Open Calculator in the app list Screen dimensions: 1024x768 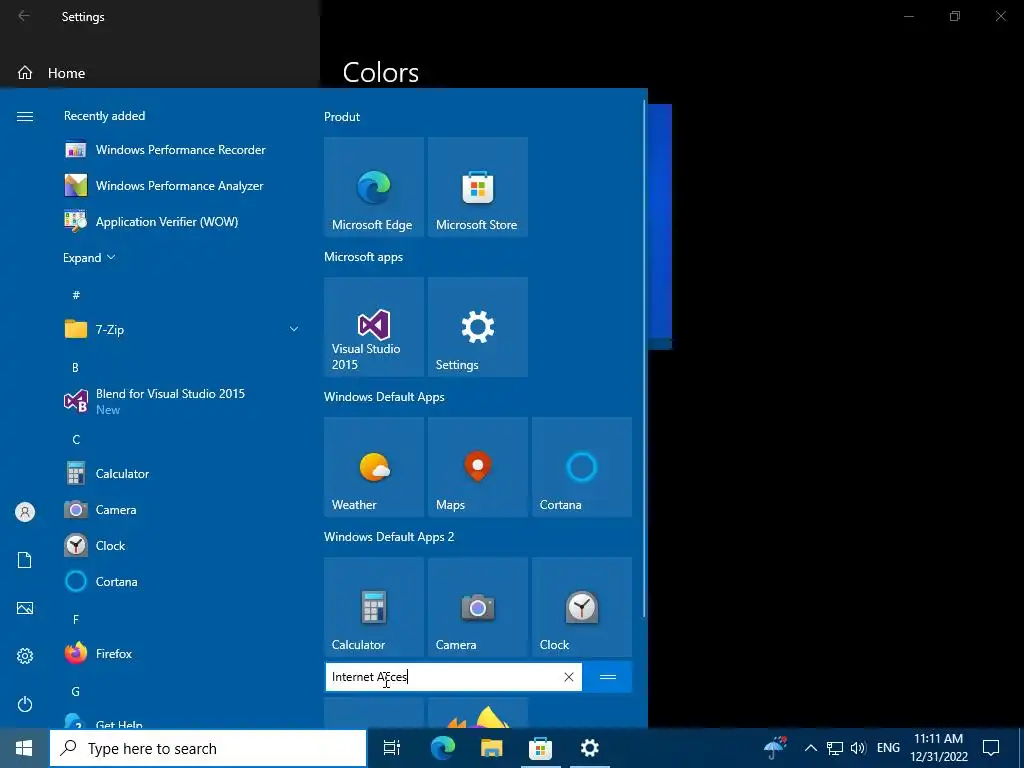pos(181,473)
